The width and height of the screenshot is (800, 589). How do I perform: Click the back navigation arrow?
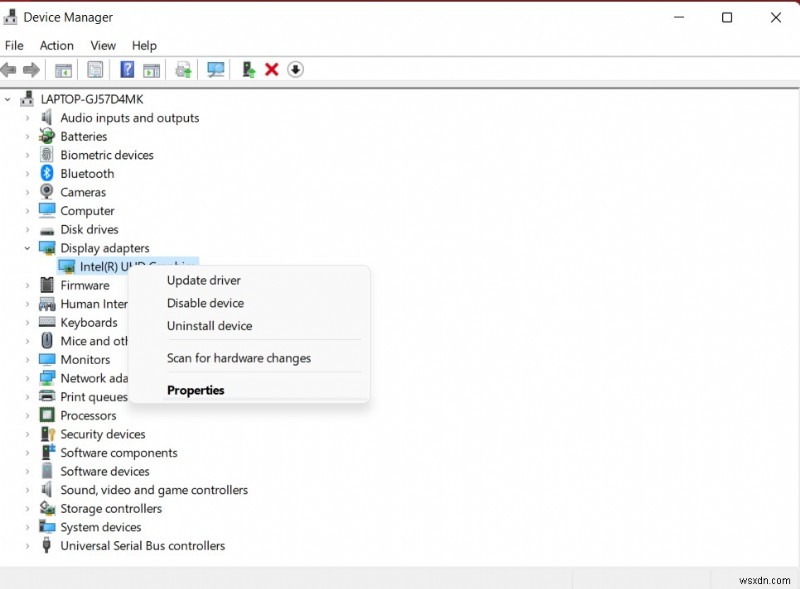pyautogui.click(x=8, y=69)
